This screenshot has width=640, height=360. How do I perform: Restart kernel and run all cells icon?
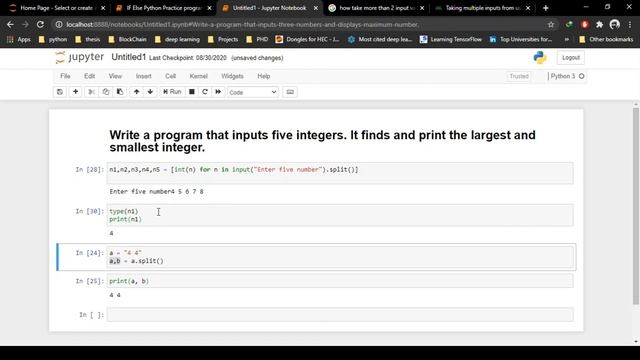pyautogui.click(x=218, y=92)
